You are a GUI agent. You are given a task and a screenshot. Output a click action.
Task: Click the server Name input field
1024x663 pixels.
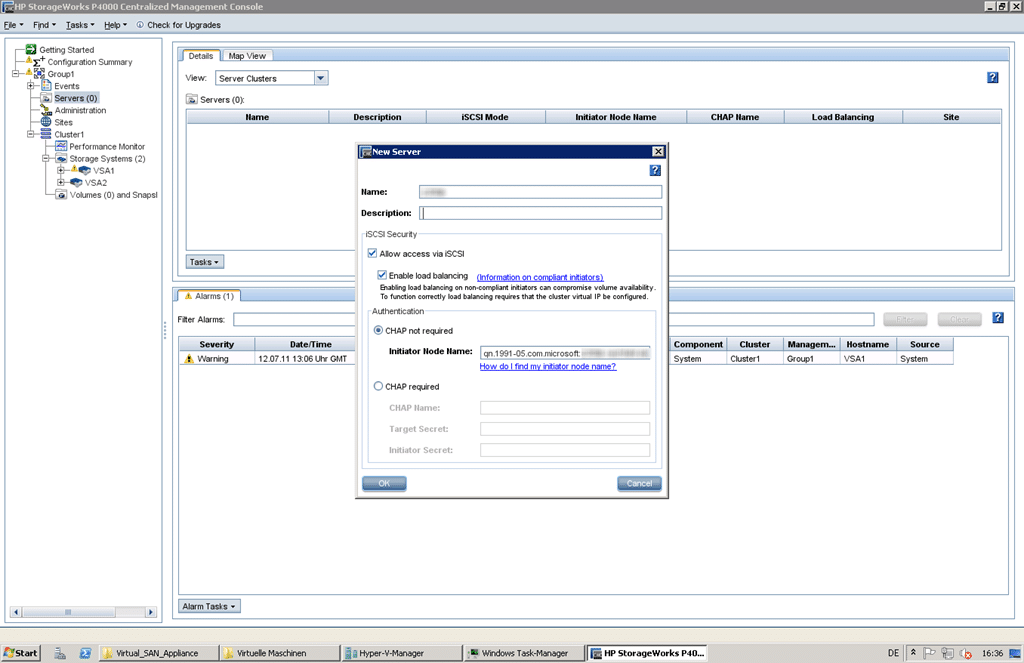541,192
